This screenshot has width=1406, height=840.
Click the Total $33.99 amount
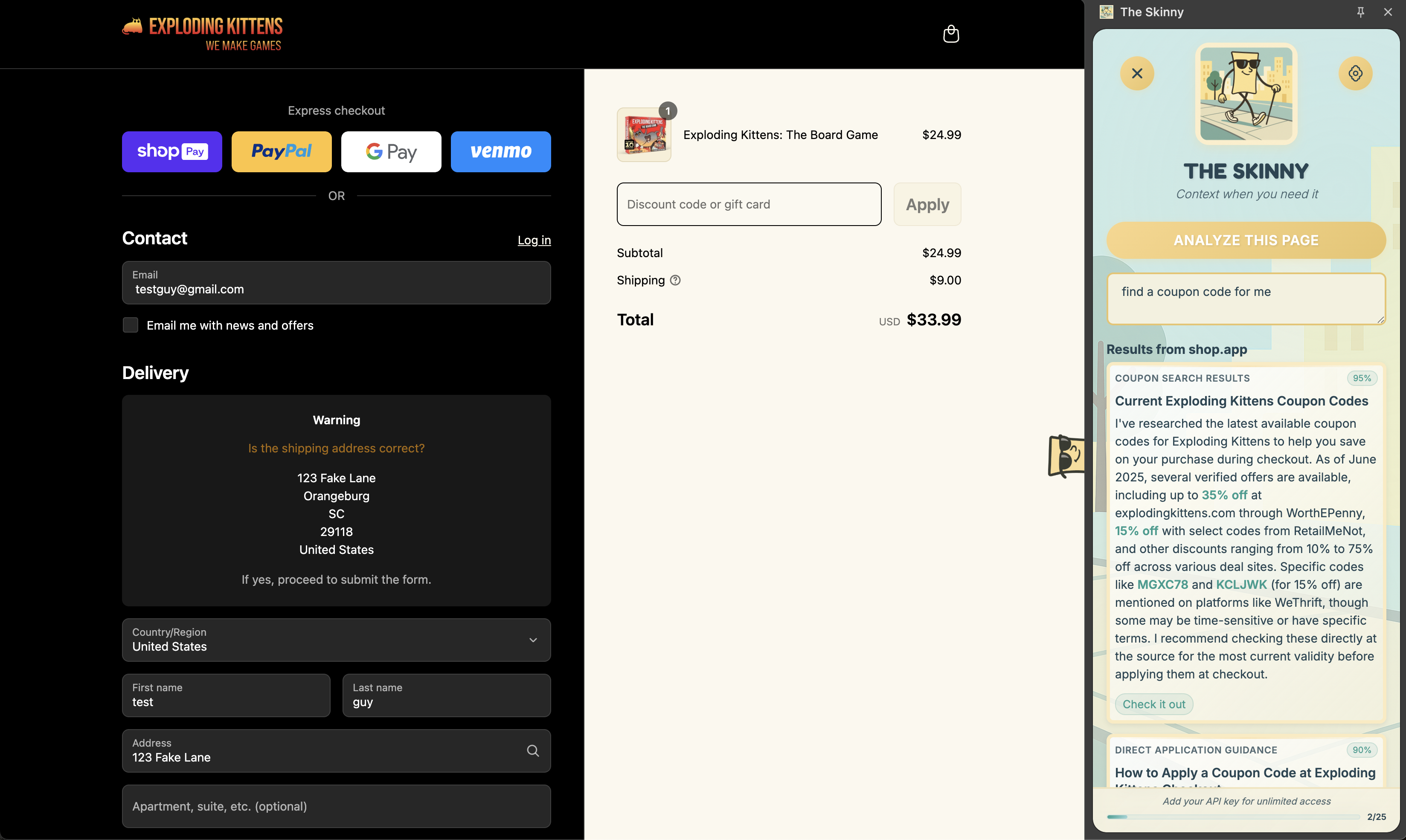click(934, 320)
